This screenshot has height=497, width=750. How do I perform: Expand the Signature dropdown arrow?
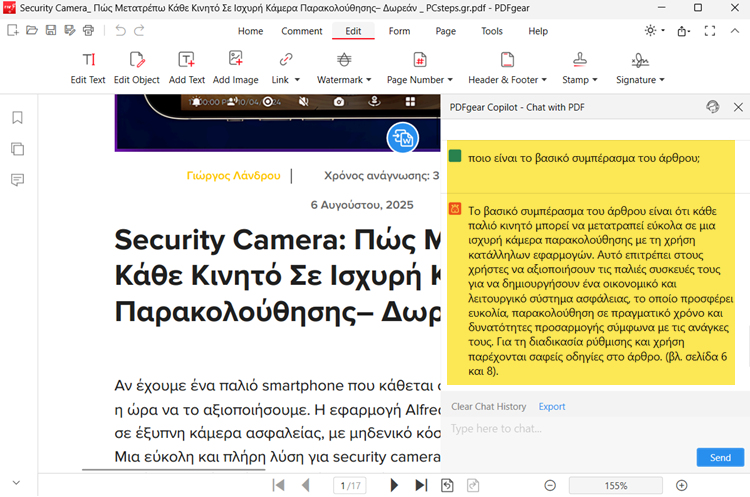click(662, 80)
